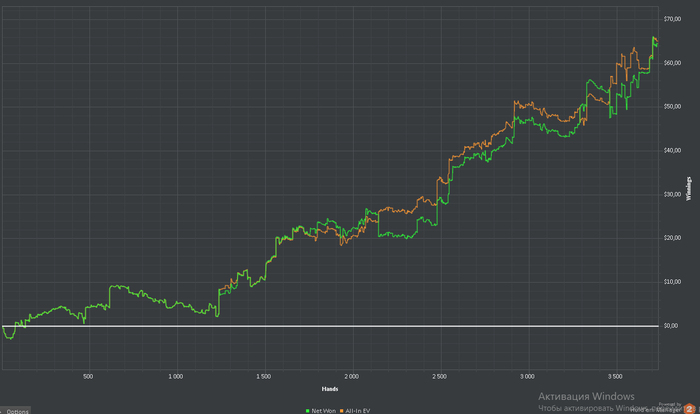Click the green Net Won legend swatch
700x414 pixels.
coord(308,411)
